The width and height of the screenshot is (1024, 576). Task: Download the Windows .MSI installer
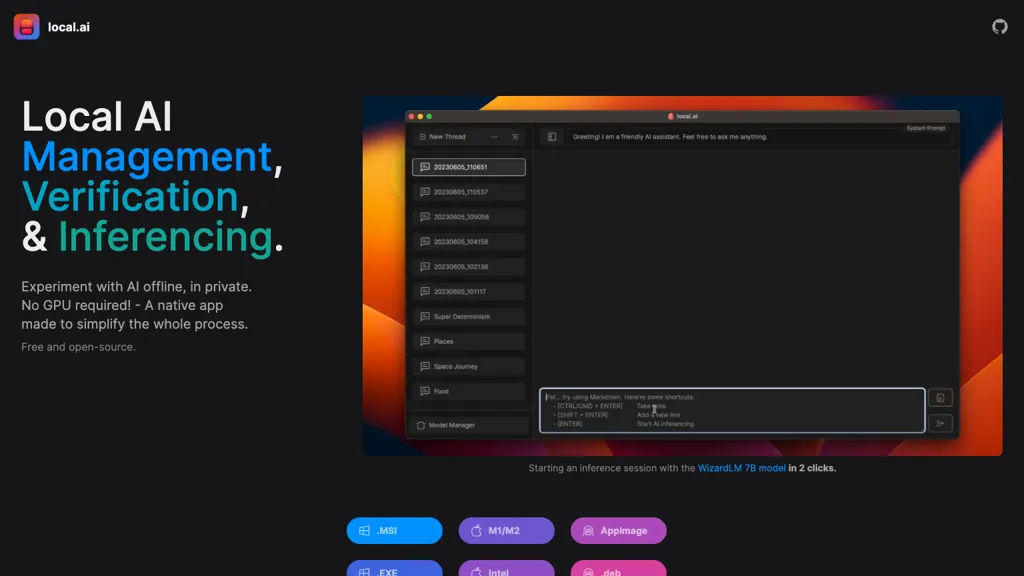click(x=394, y=531)
